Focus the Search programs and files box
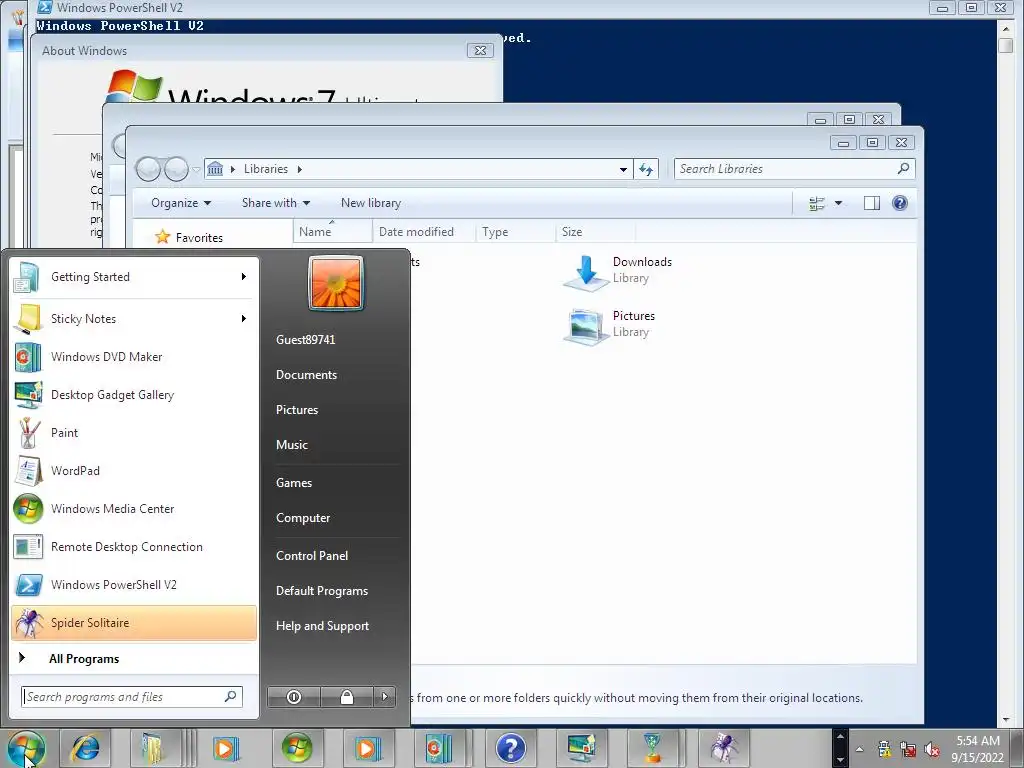 pos(131,697)
